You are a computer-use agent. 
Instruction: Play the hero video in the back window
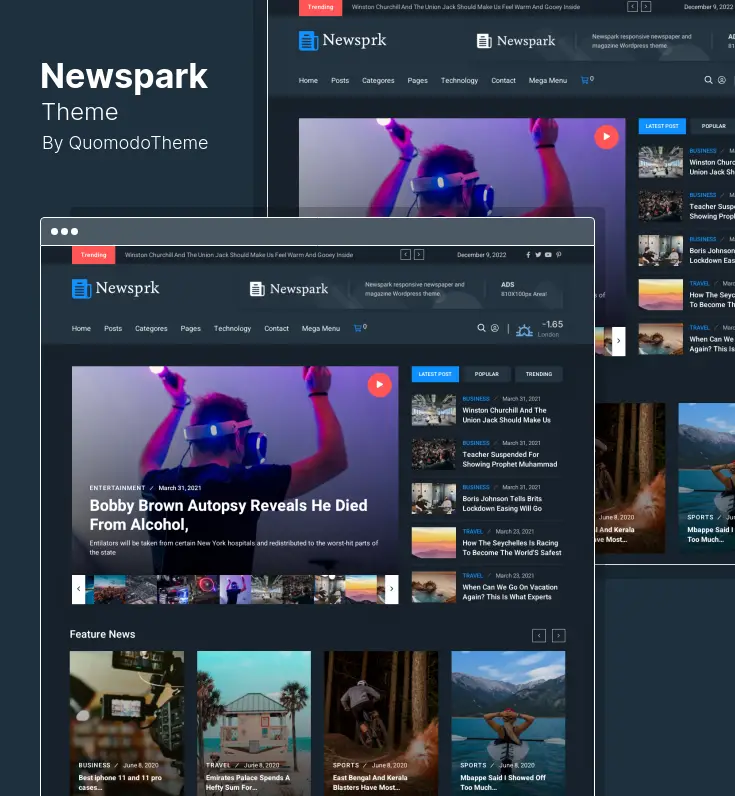tap(606, 137)
